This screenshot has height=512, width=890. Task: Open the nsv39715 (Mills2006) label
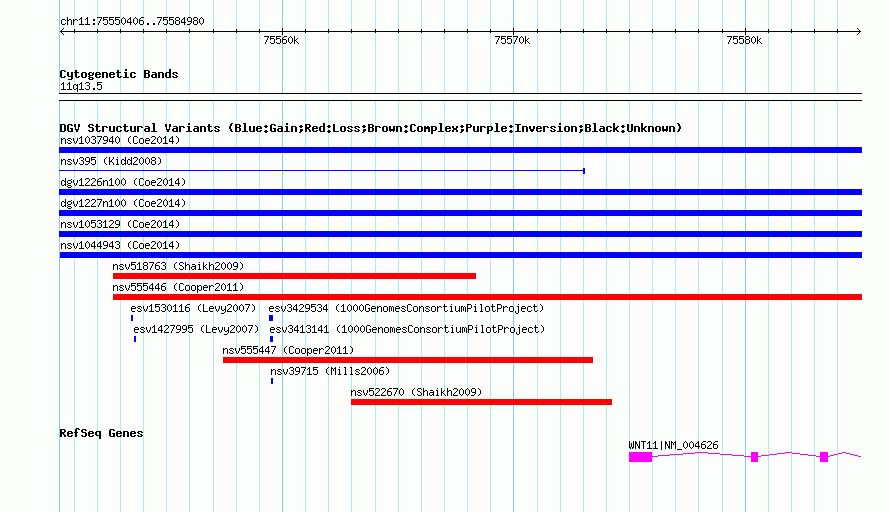[x=330, y=371]
